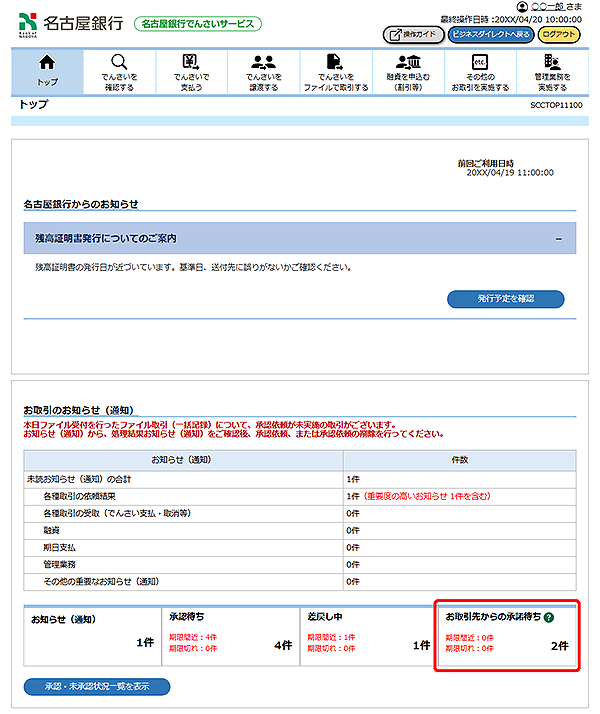600x714 pixels.
Task: Click the 名古屋銀行 logo
Action: coord(68,22)
